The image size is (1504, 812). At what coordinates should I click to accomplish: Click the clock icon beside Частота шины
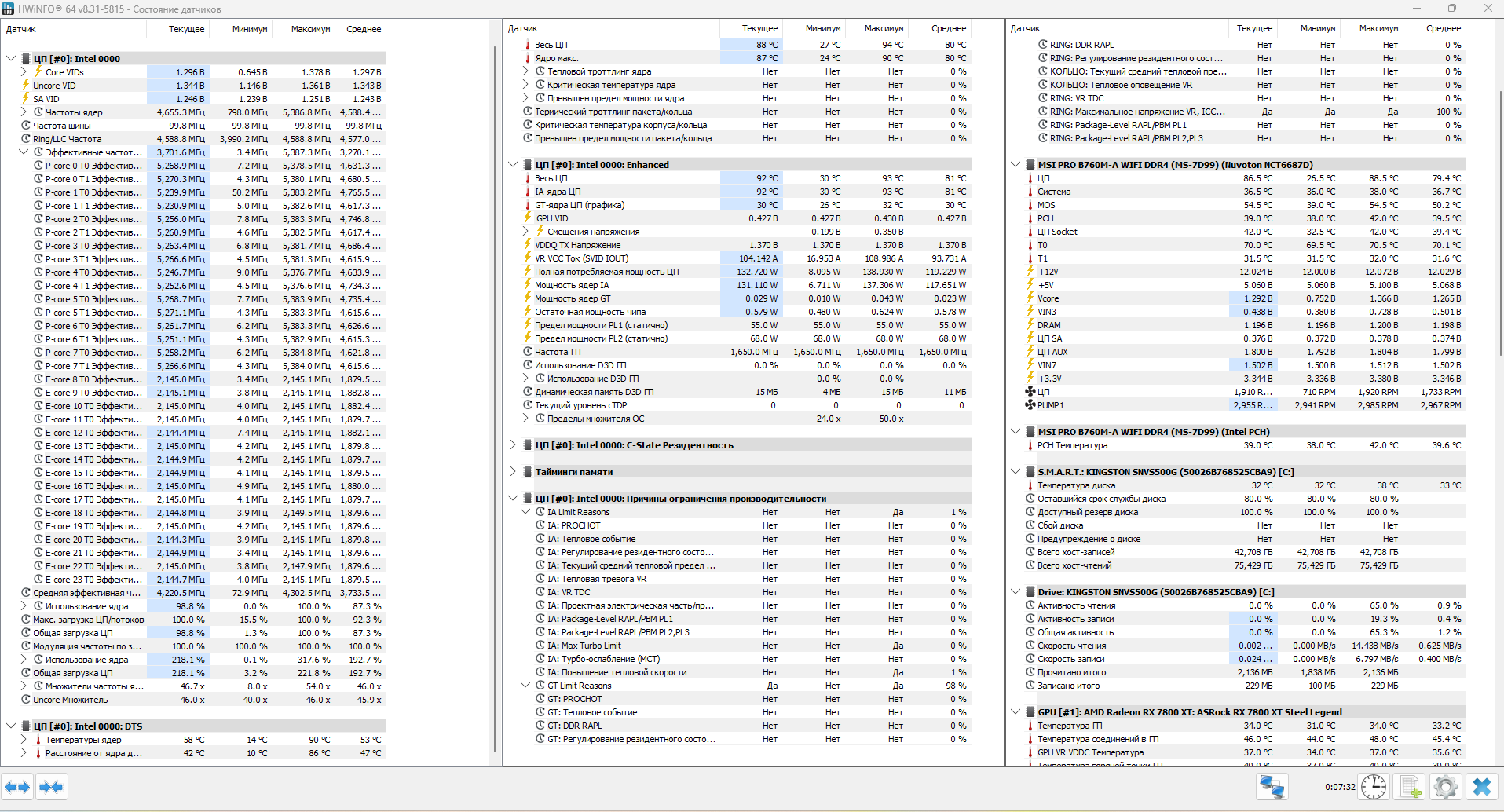[26, 125]
